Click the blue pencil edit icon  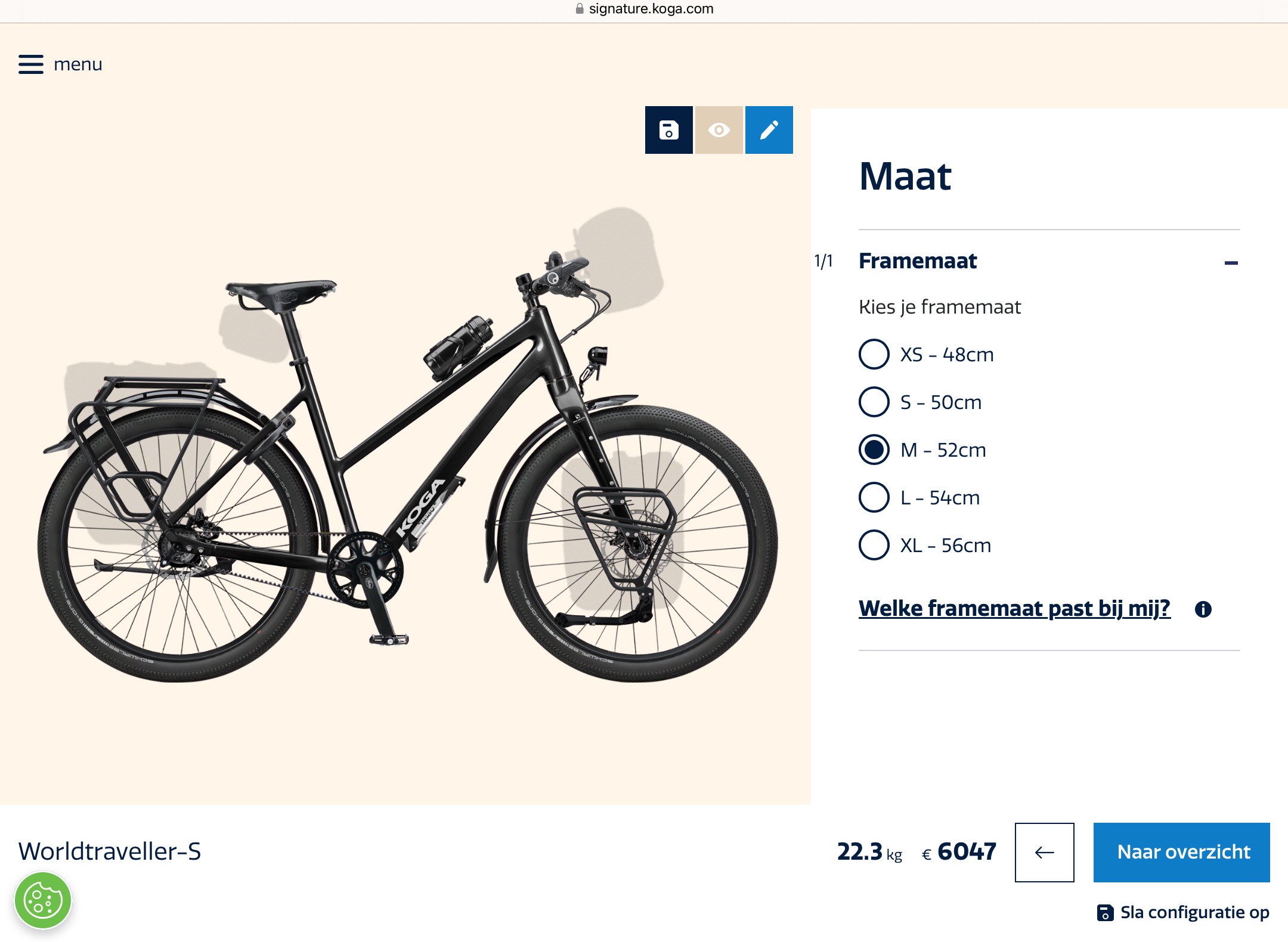[769, 130]
